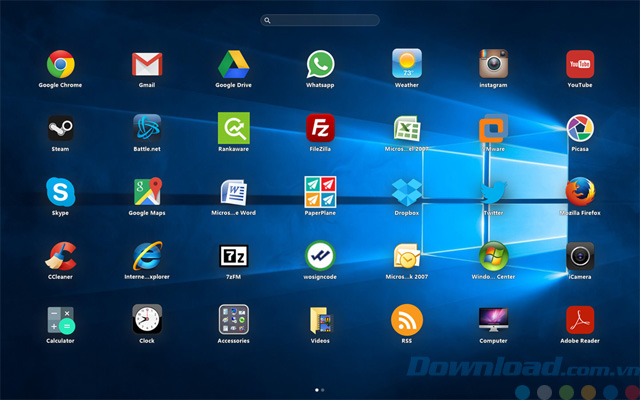Open the Accessories folder

point(233,319)
